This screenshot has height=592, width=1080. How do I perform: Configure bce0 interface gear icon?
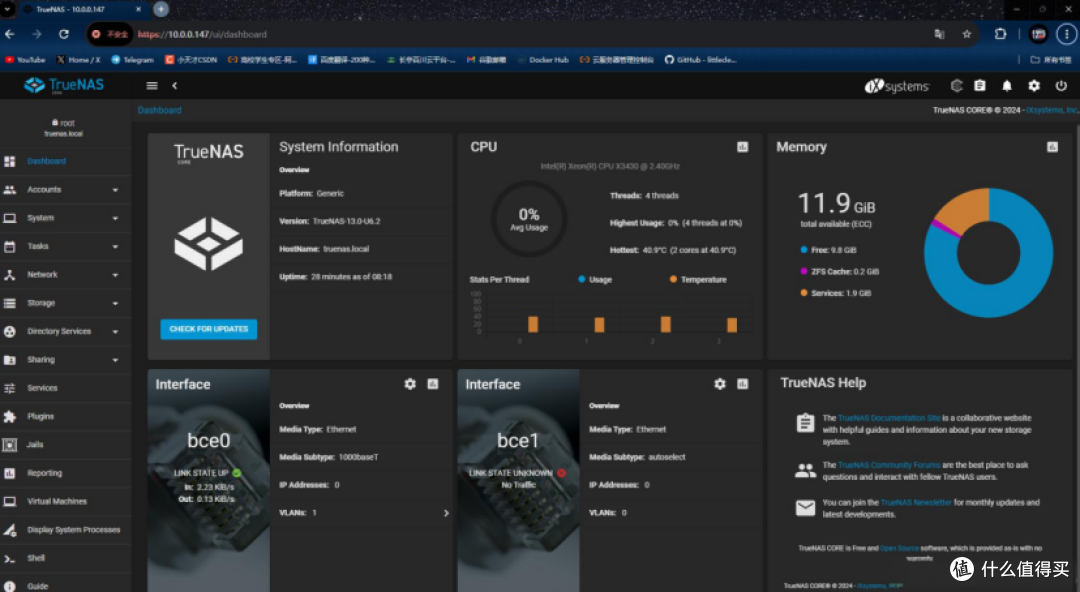[x=410, y=384]
